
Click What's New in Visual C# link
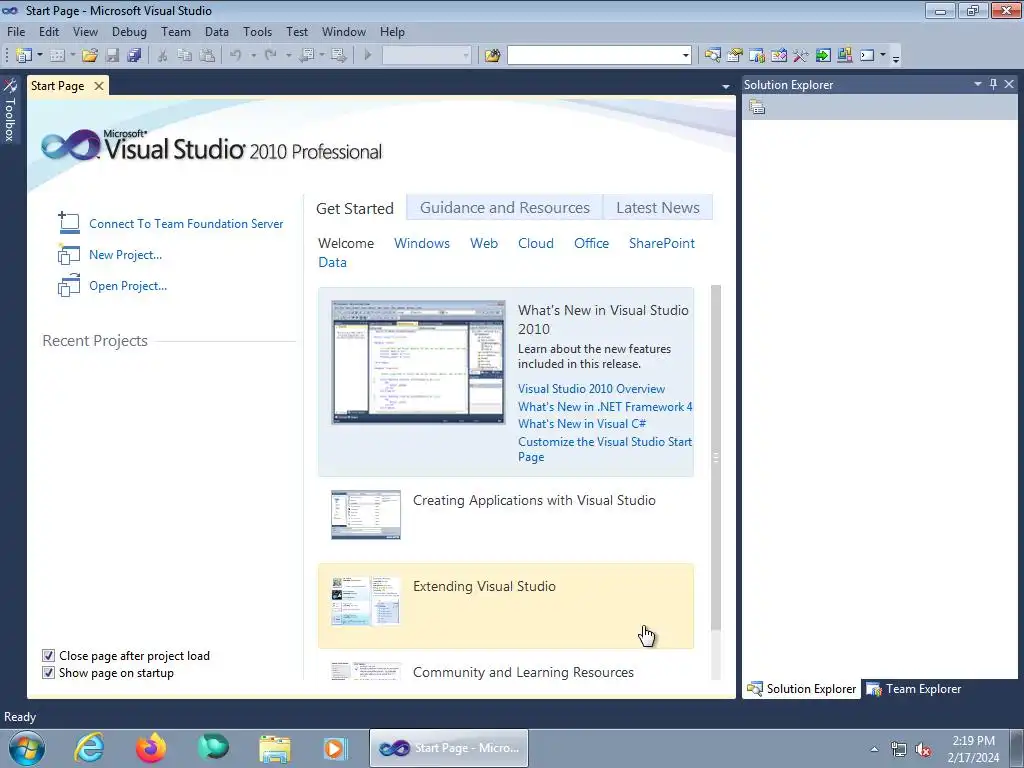582,424
